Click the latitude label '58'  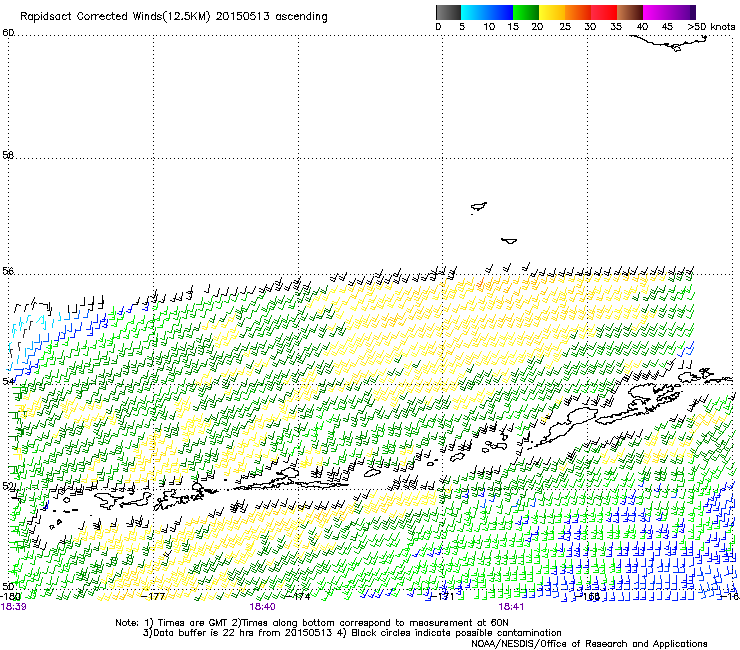[8, 155]
